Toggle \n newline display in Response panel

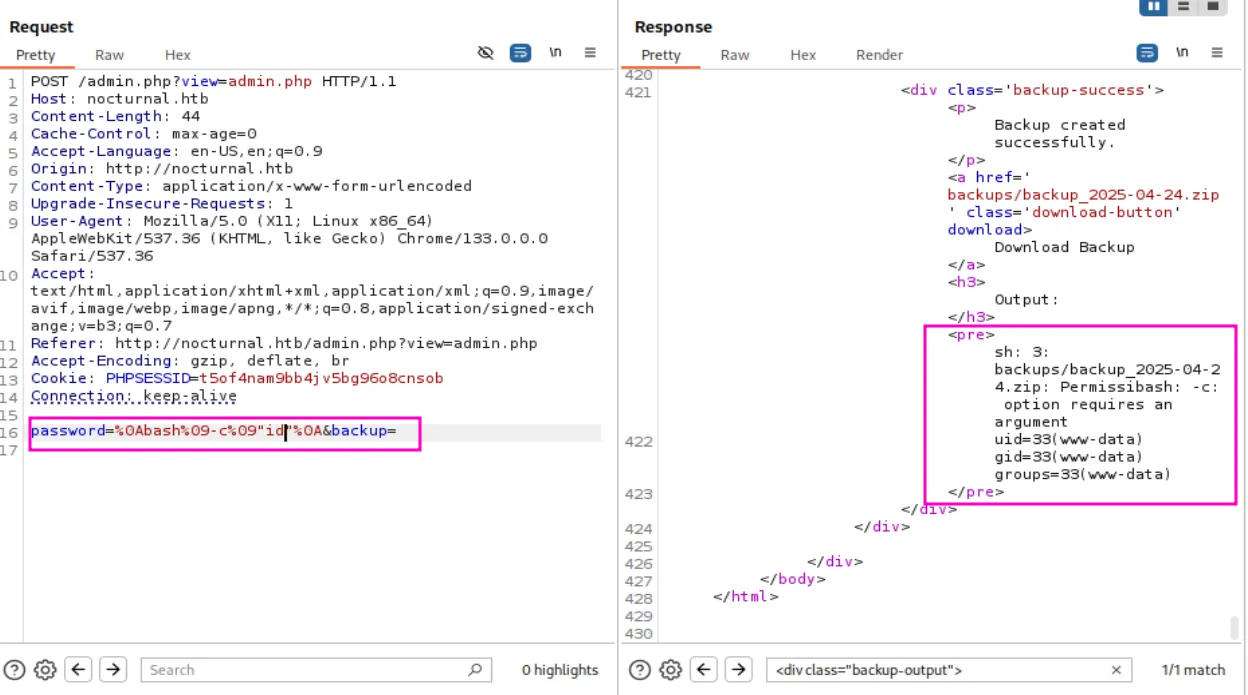tap(1182, 53)
